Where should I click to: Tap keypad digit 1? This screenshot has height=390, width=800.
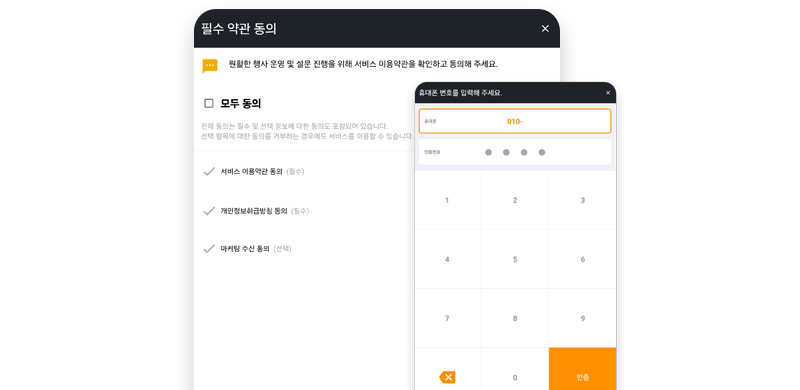coord(447,200)
